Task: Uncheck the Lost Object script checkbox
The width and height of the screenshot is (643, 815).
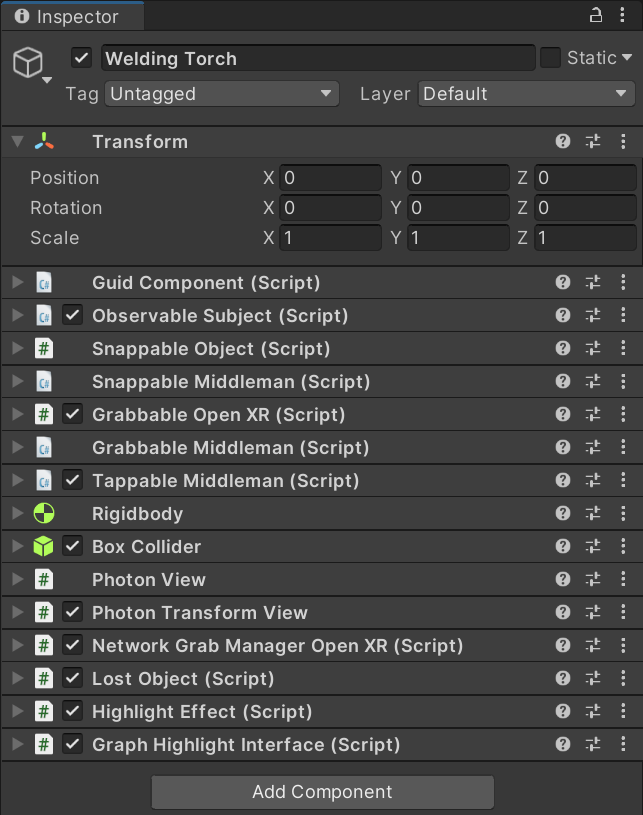Action: click(72, 679)
